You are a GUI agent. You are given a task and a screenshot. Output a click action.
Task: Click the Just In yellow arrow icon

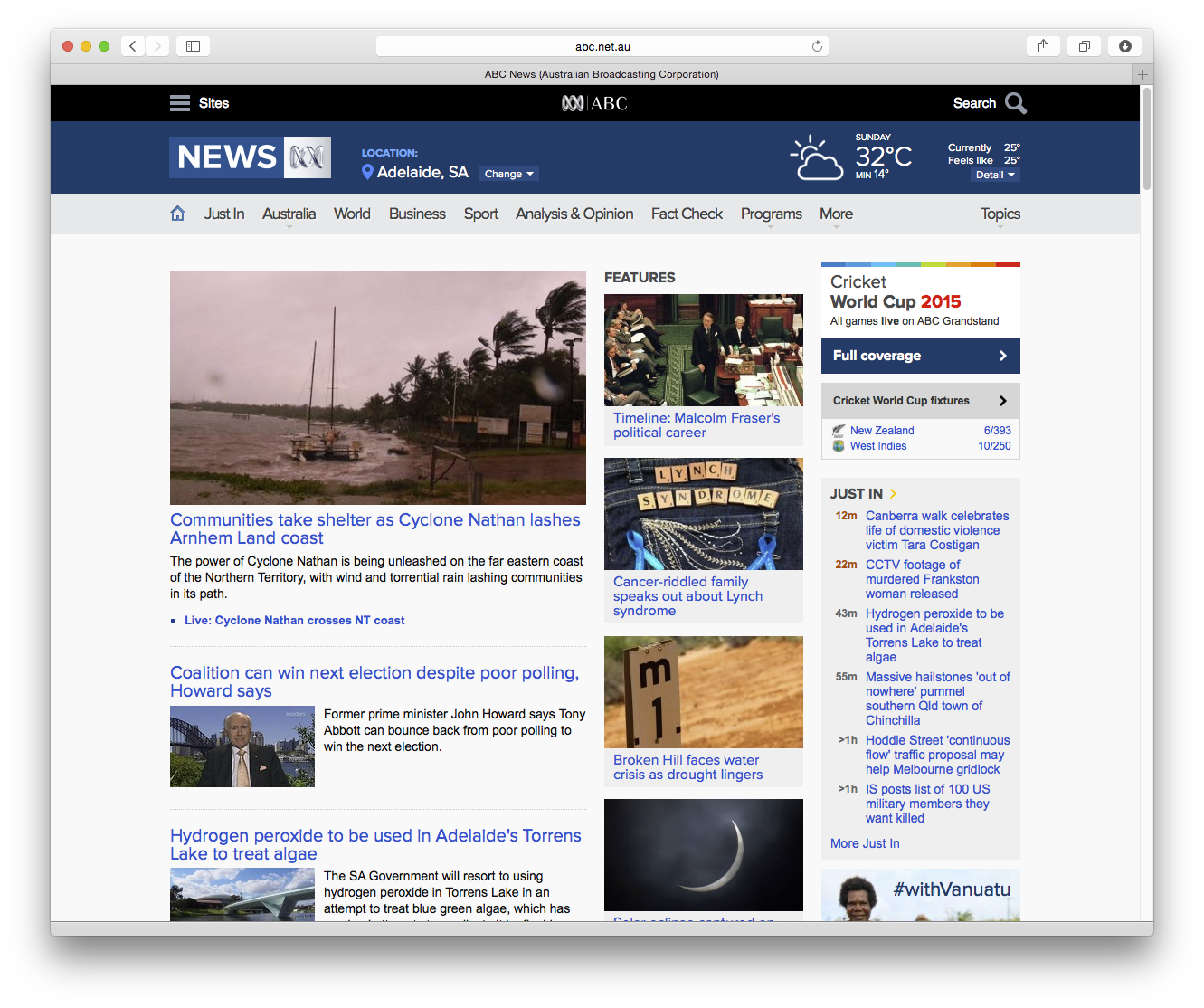point(893,493)
